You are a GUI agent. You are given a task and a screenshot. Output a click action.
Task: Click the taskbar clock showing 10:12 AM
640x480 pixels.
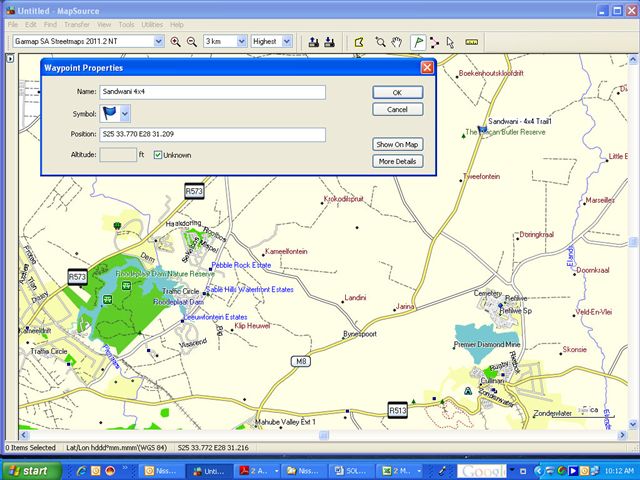tap(620, 471)
